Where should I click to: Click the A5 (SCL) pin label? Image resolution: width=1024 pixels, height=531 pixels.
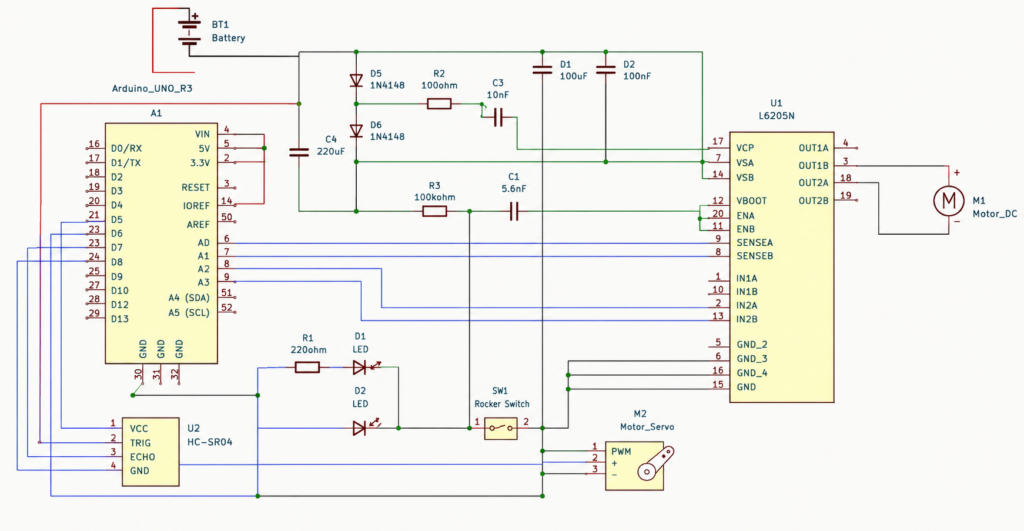[189, 313]
